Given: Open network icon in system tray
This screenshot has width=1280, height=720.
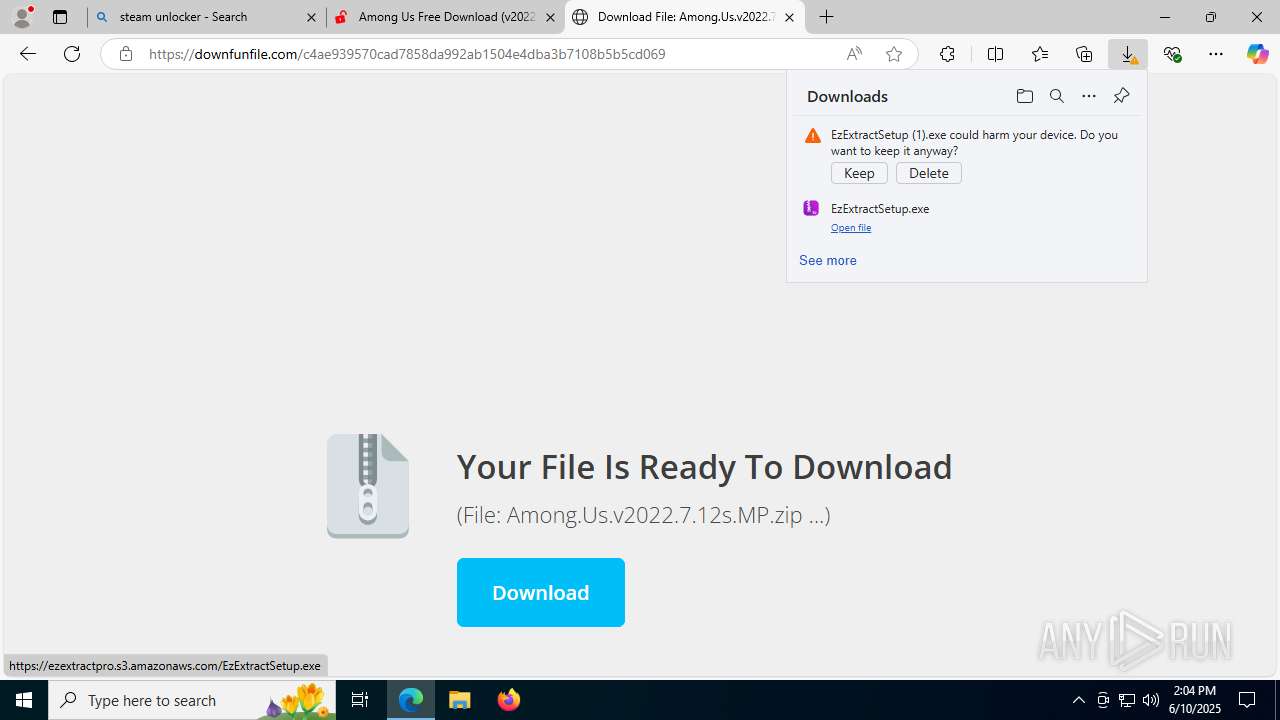Looking at the screenshot, I should [x=1127, y=700].
